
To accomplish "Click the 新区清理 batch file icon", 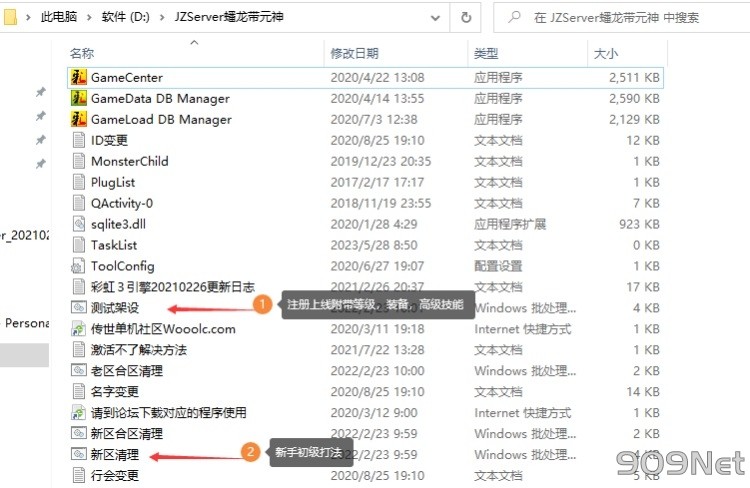I will click(x=79, y=455).
